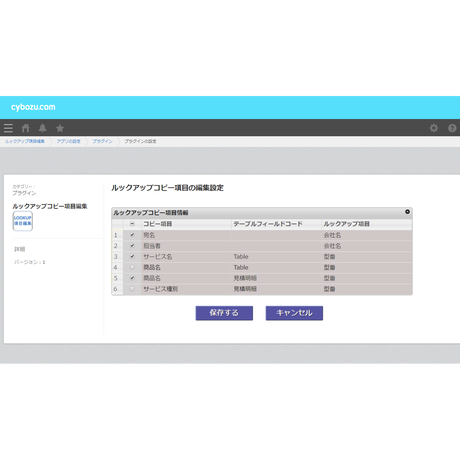Uncheck the row 3 サービス名 checkbox

click(x=132, y=256)
